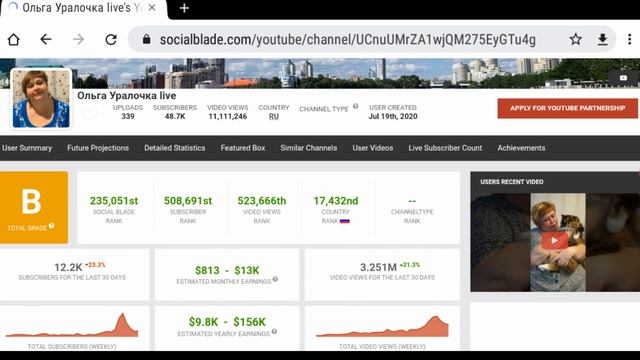Close the Ольга Уралочка live tab
This screenshot has width=640, height=360.
[151, 8]
